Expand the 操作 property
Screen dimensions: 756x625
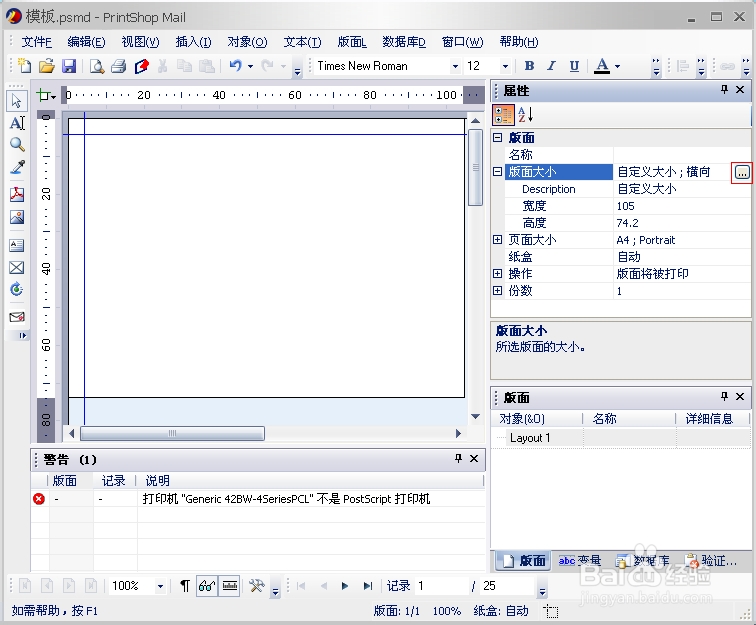pyautogui.click(x=498, y=273)
